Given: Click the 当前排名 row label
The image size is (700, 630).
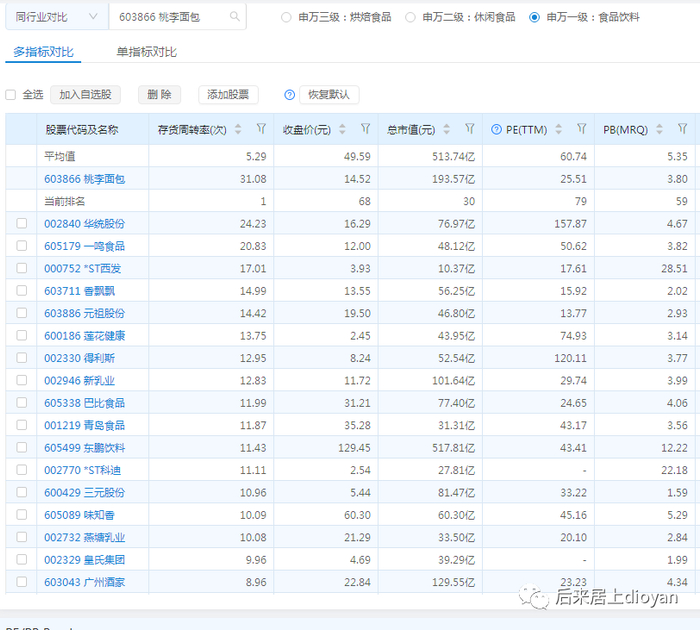Looking at the screenshot, I should 65,201.
